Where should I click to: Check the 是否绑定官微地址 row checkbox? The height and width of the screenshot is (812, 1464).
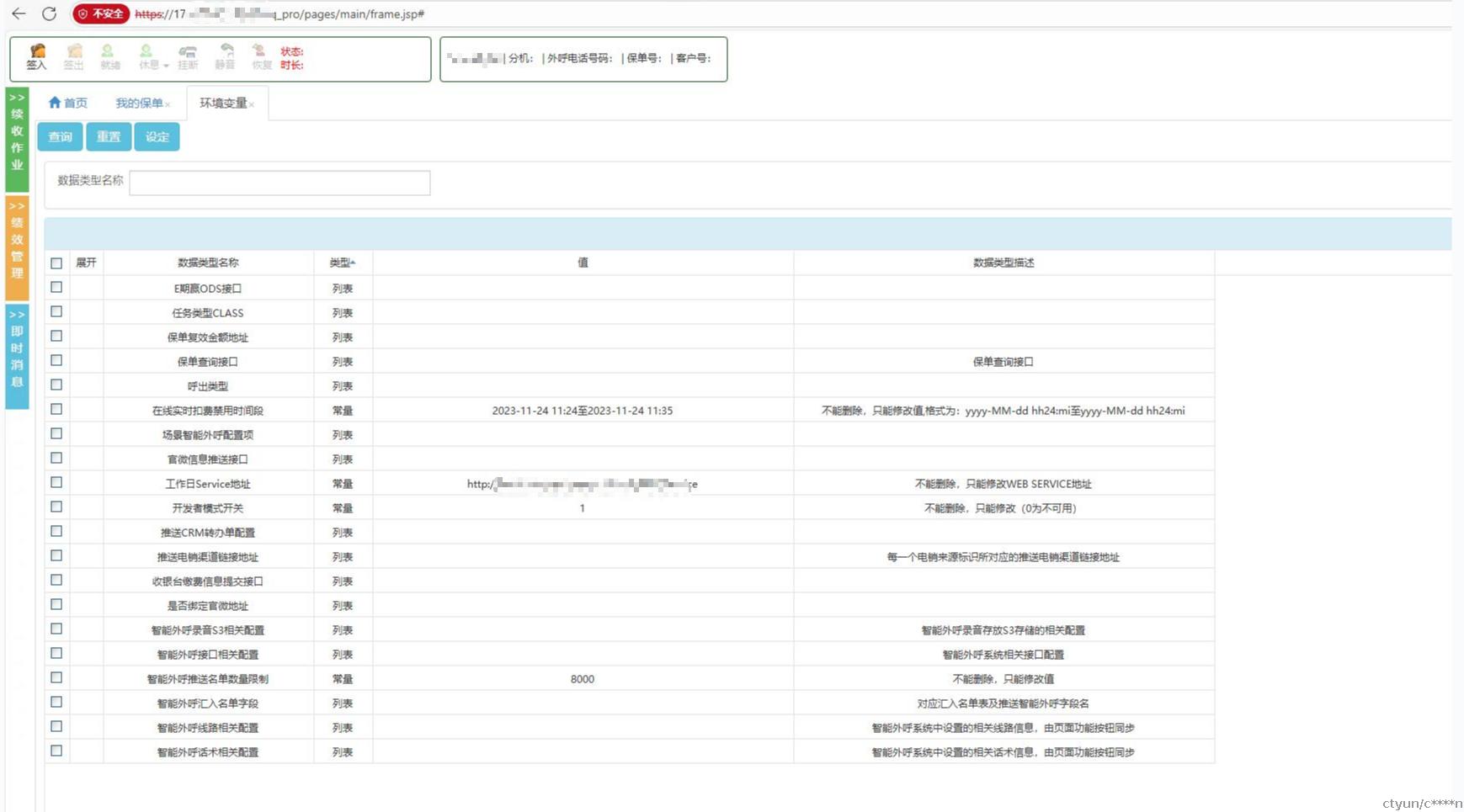click(x=56, y=604)
